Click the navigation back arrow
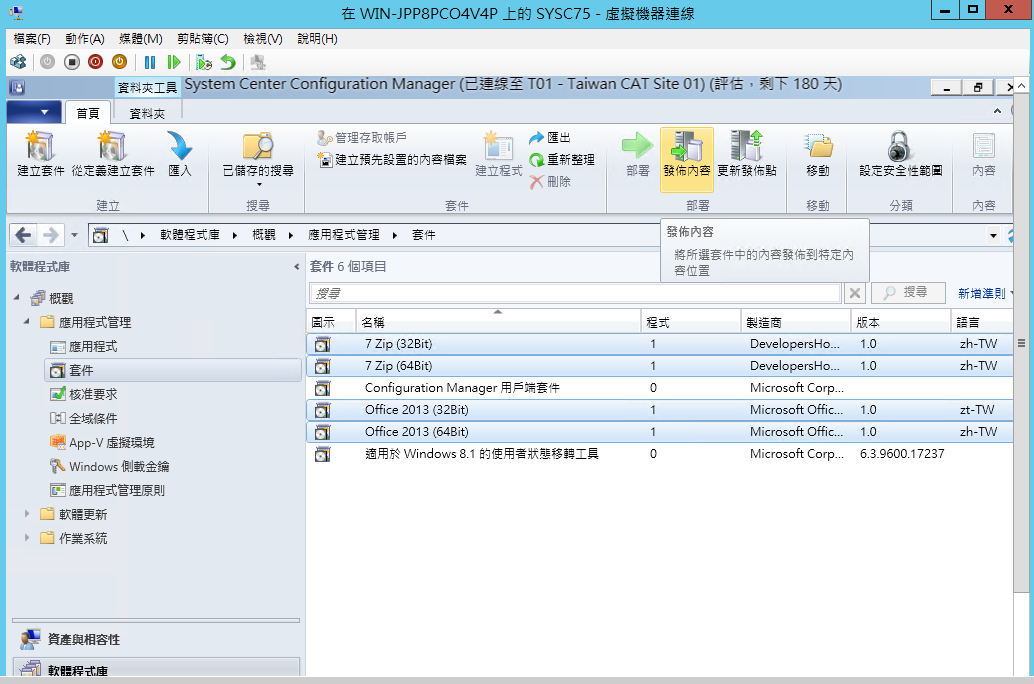 pos(24,235)
